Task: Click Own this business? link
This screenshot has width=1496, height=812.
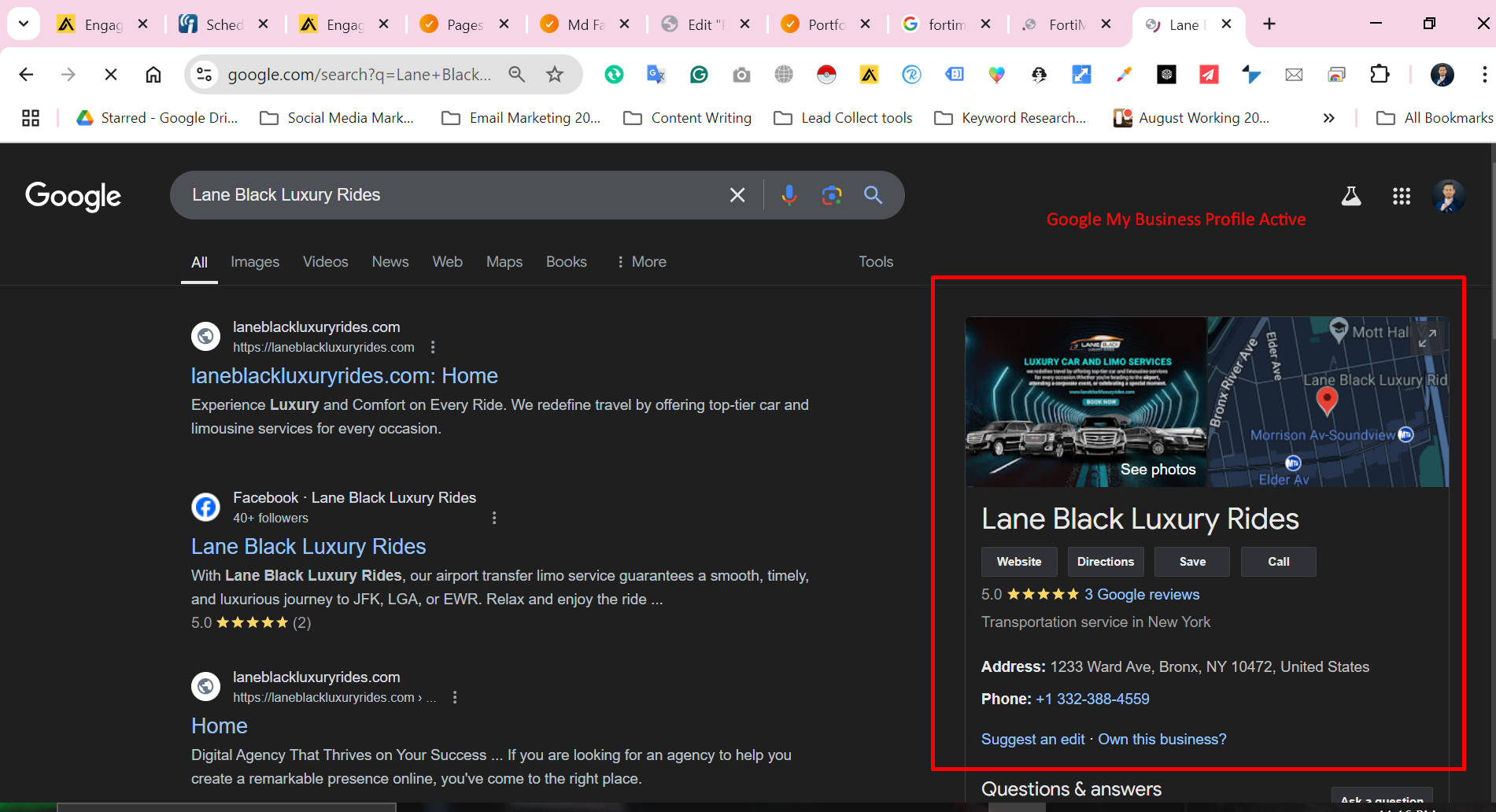Action: pos(1162,740)
